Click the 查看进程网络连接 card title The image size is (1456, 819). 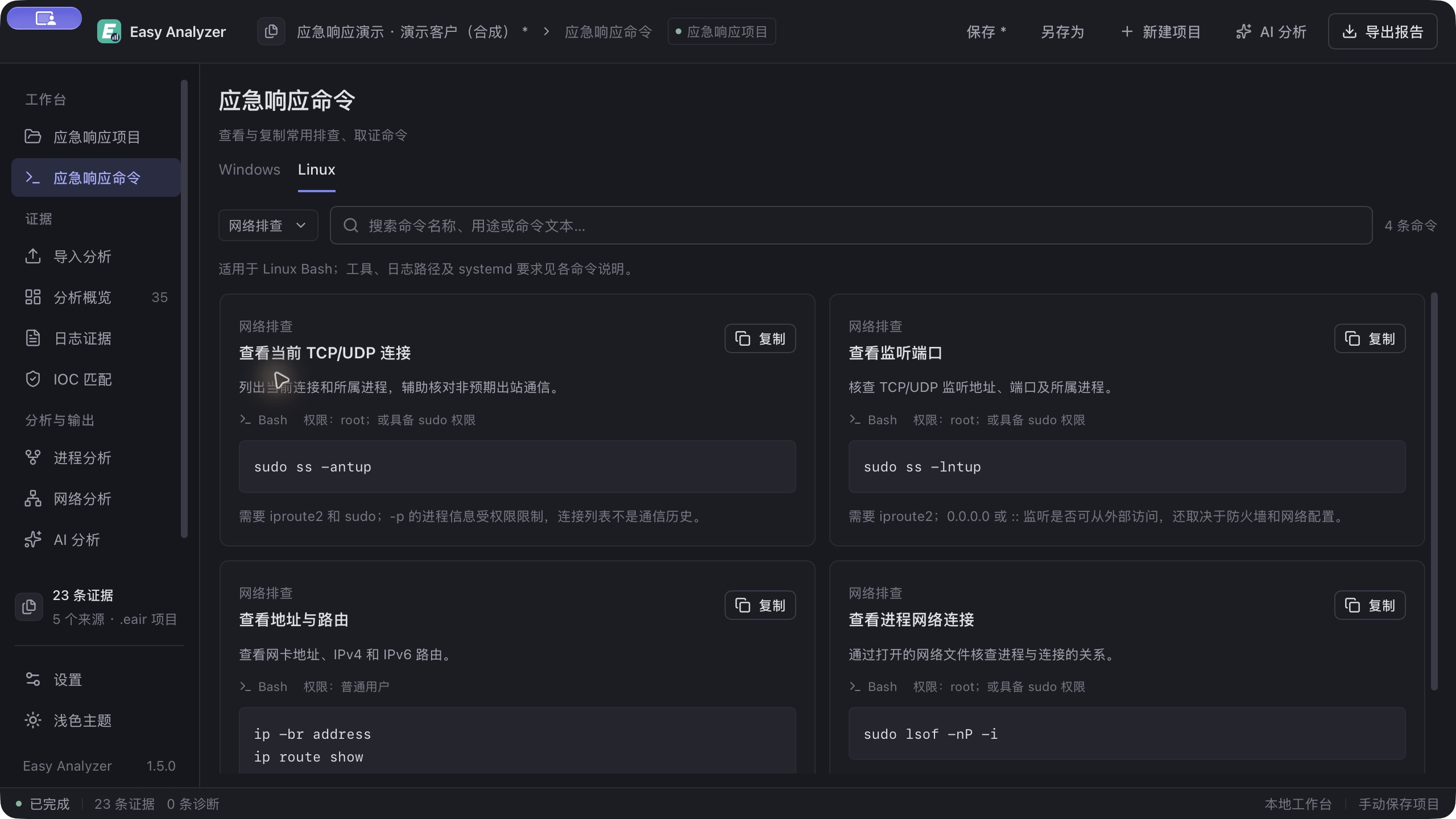coord(911,620)
